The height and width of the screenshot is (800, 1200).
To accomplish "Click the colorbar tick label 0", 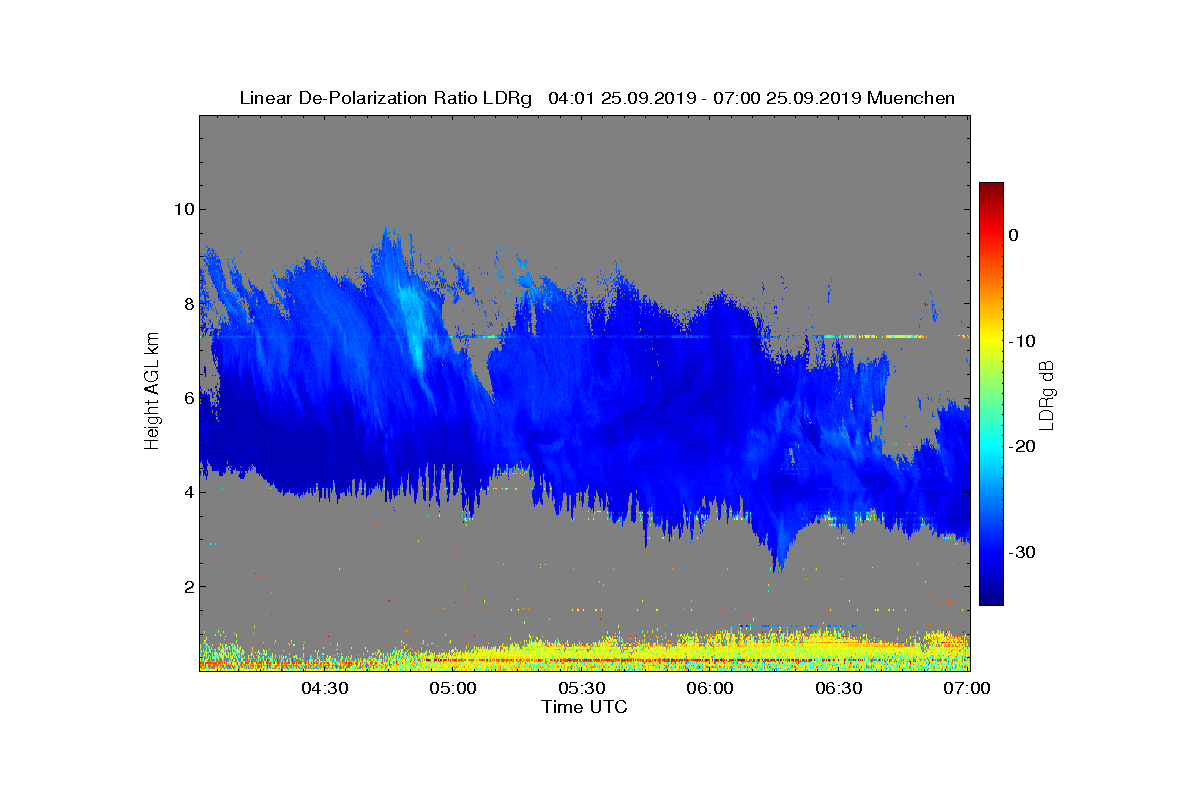I will [1014, 235].
